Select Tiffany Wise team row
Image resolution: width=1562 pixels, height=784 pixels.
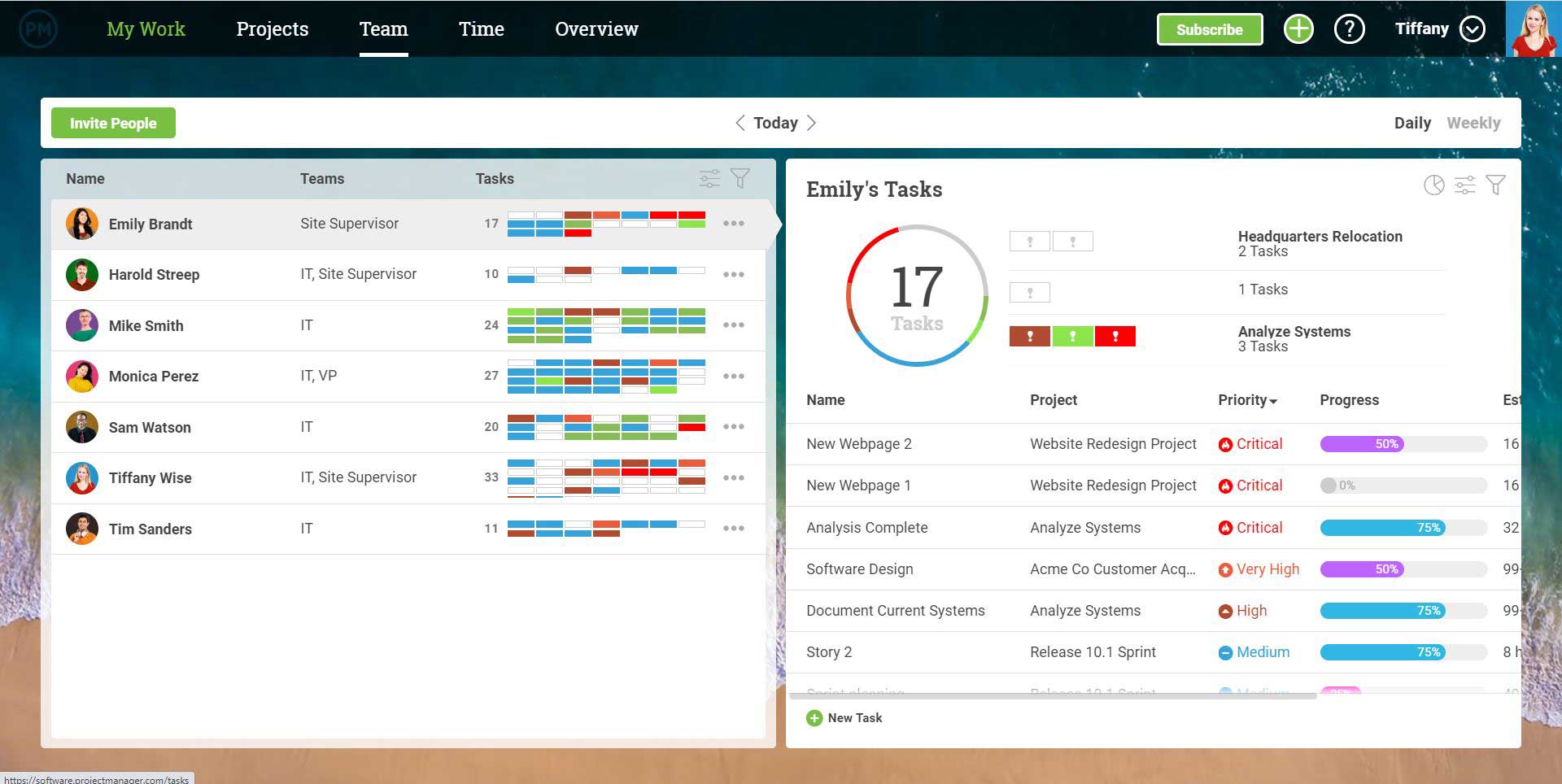click(x=408, y=478)
